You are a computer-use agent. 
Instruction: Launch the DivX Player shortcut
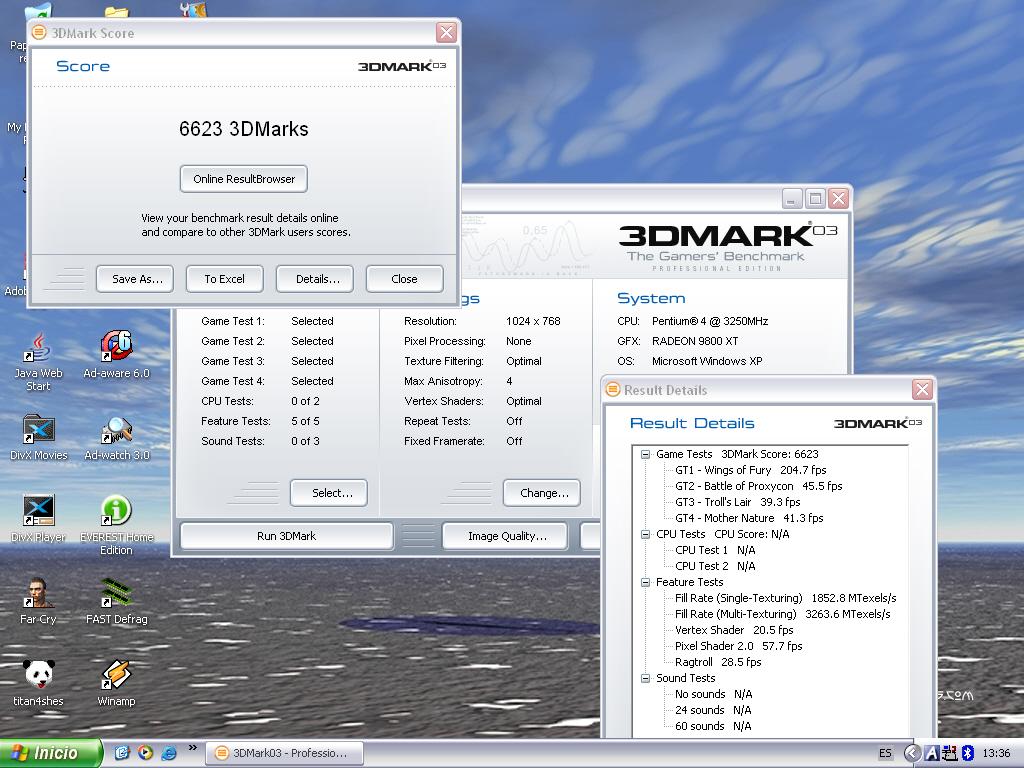38,512
